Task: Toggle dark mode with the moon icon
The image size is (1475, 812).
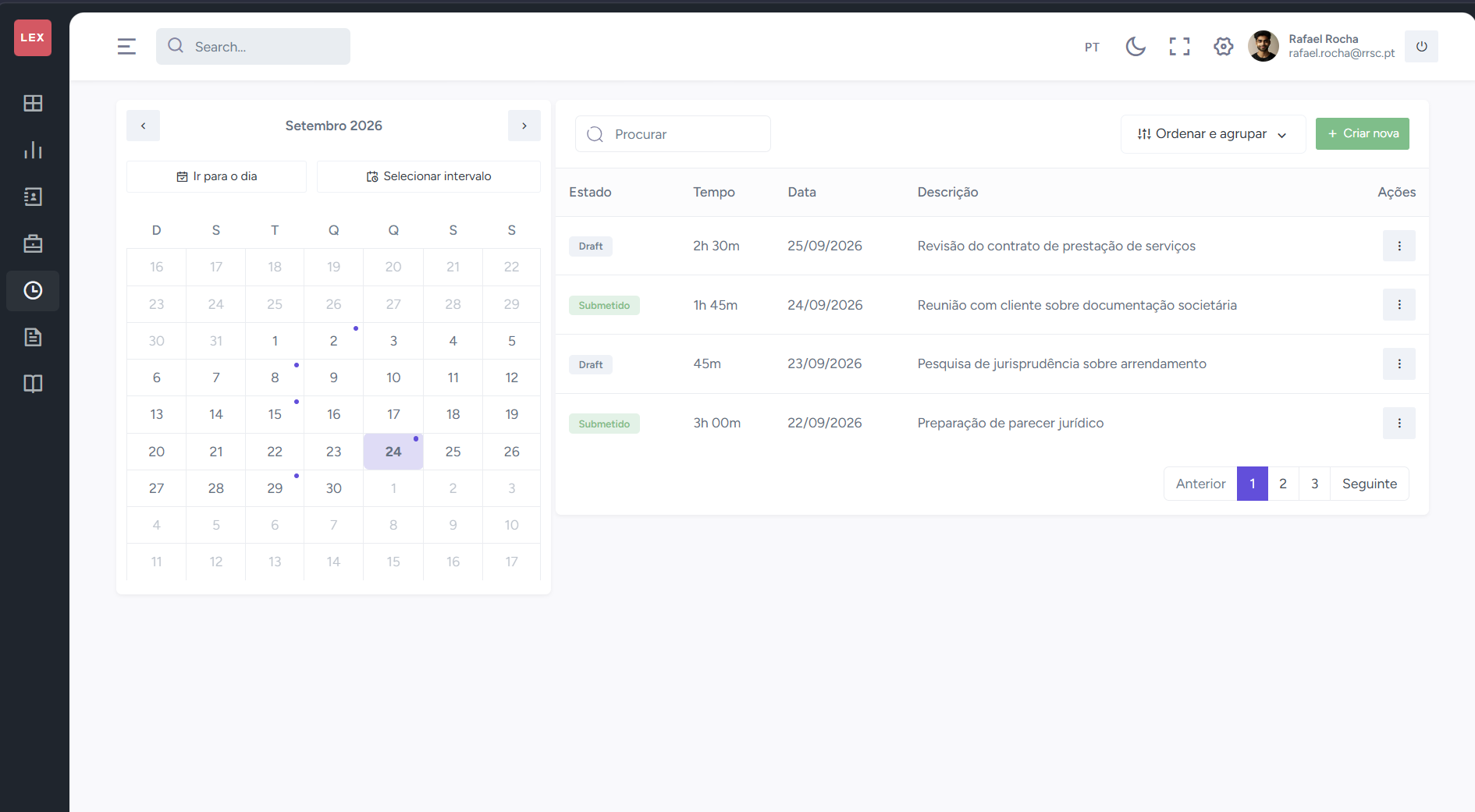Action: [1136, 47]
